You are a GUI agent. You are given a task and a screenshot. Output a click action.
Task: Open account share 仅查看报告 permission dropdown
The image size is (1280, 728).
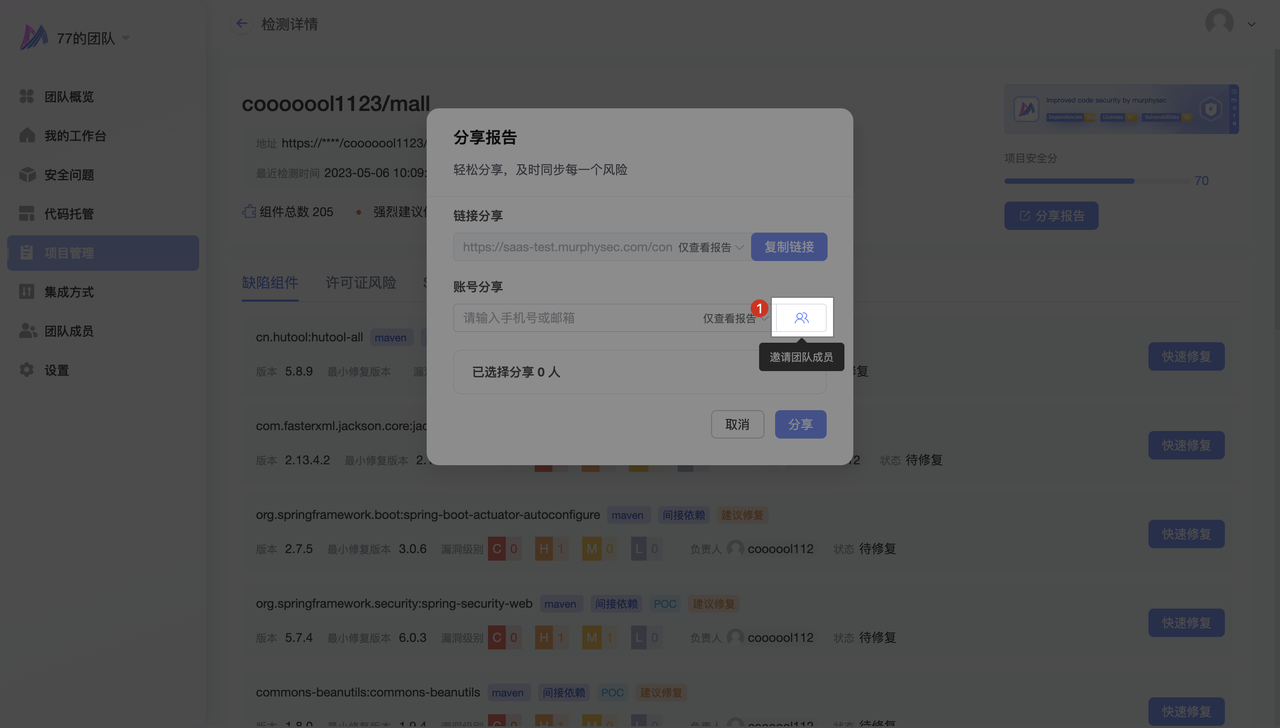[x=734, y=318]
